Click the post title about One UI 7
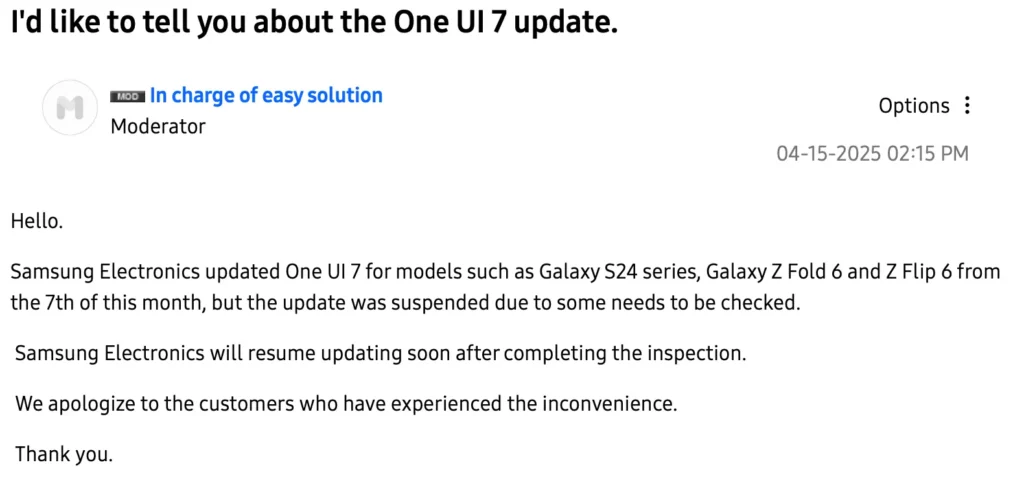The height and width of the screenshot is (491, 1024). coord(314,24)
